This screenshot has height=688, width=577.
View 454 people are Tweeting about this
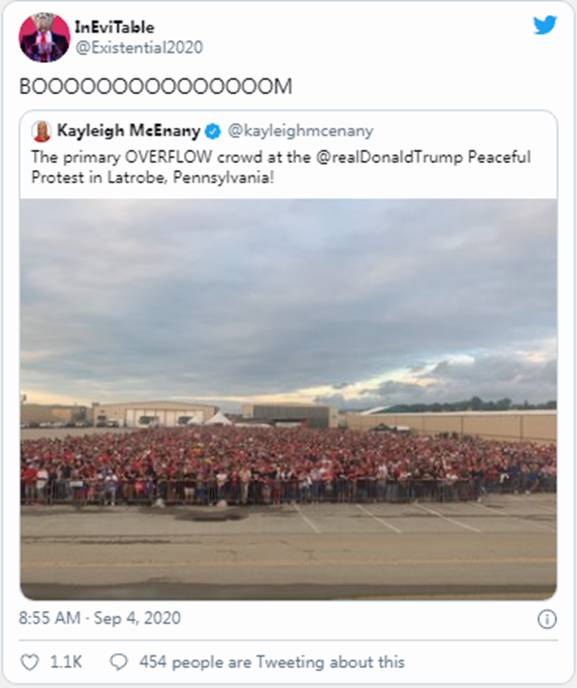point(272,662)
